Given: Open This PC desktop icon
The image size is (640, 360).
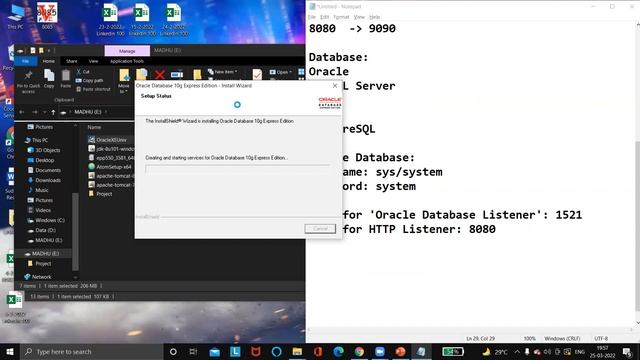Looking at the screenshot, I should [16, 16].
